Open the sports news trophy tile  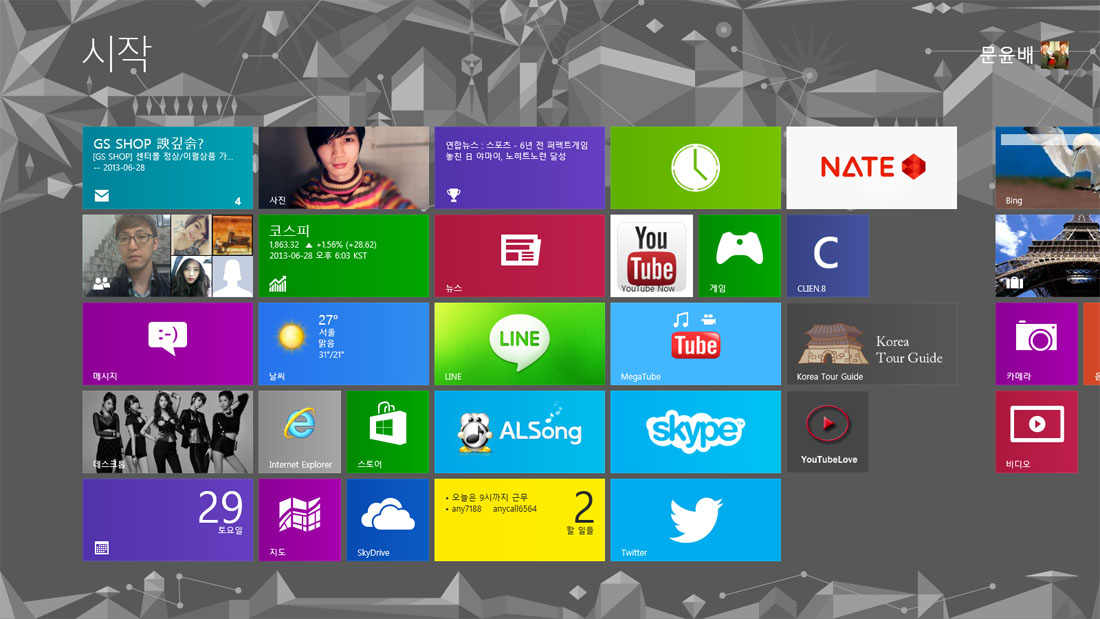click(x=520, y=168)
